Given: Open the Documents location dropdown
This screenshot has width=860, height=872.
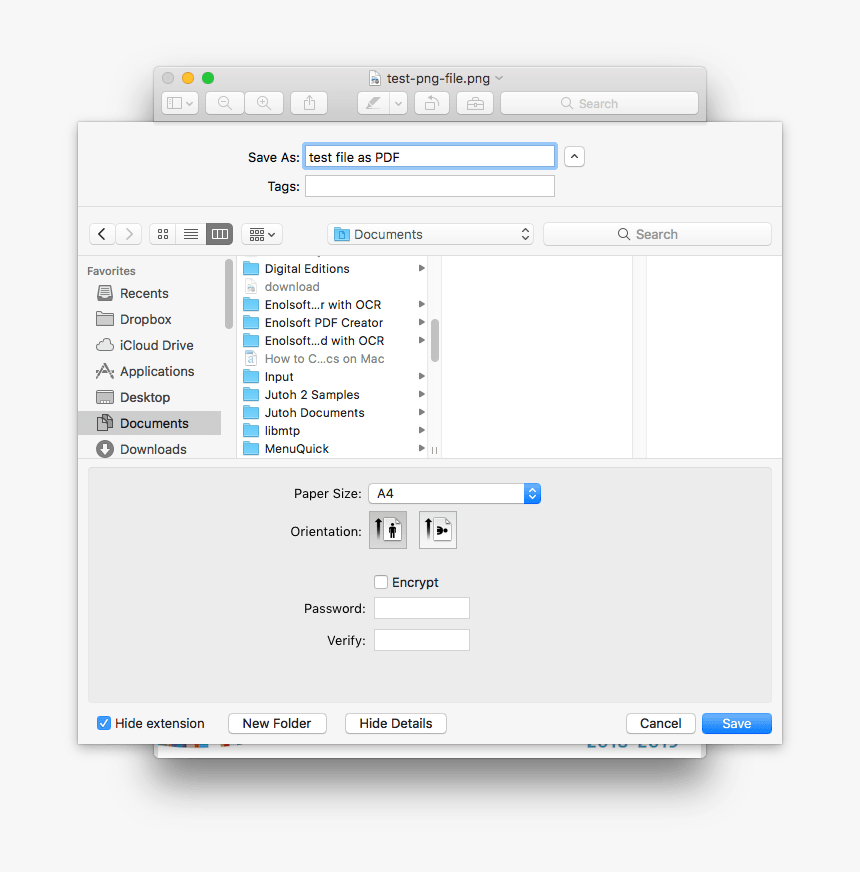Looking at the screenshot, I should tap(430, 233).
